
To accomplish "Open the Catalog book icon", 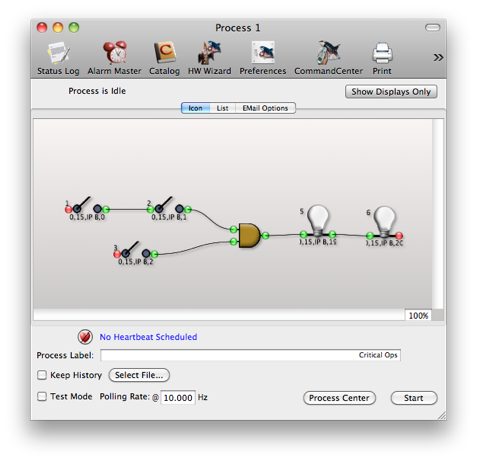I will coord(165,53).
